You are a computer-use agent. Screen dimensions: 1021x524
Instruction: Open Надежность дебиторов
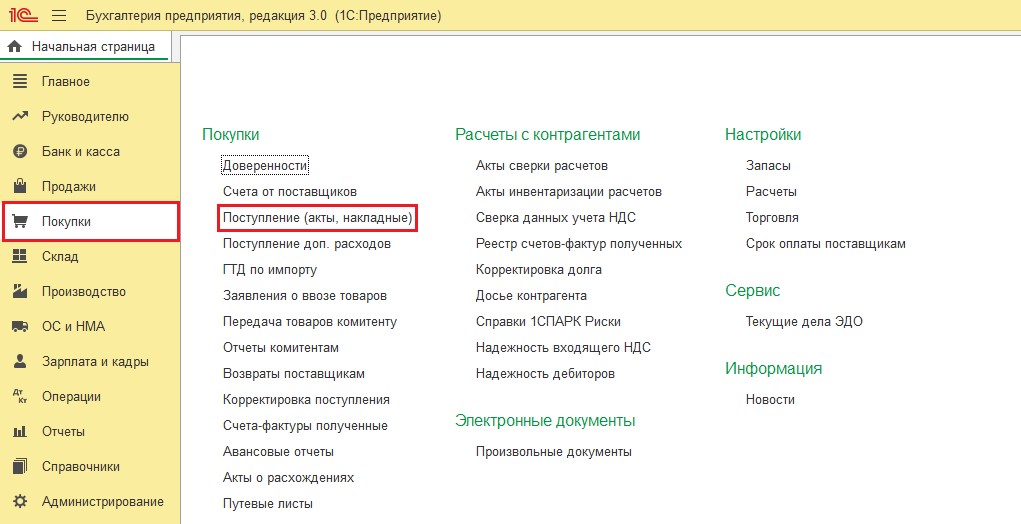click(545, 374)
